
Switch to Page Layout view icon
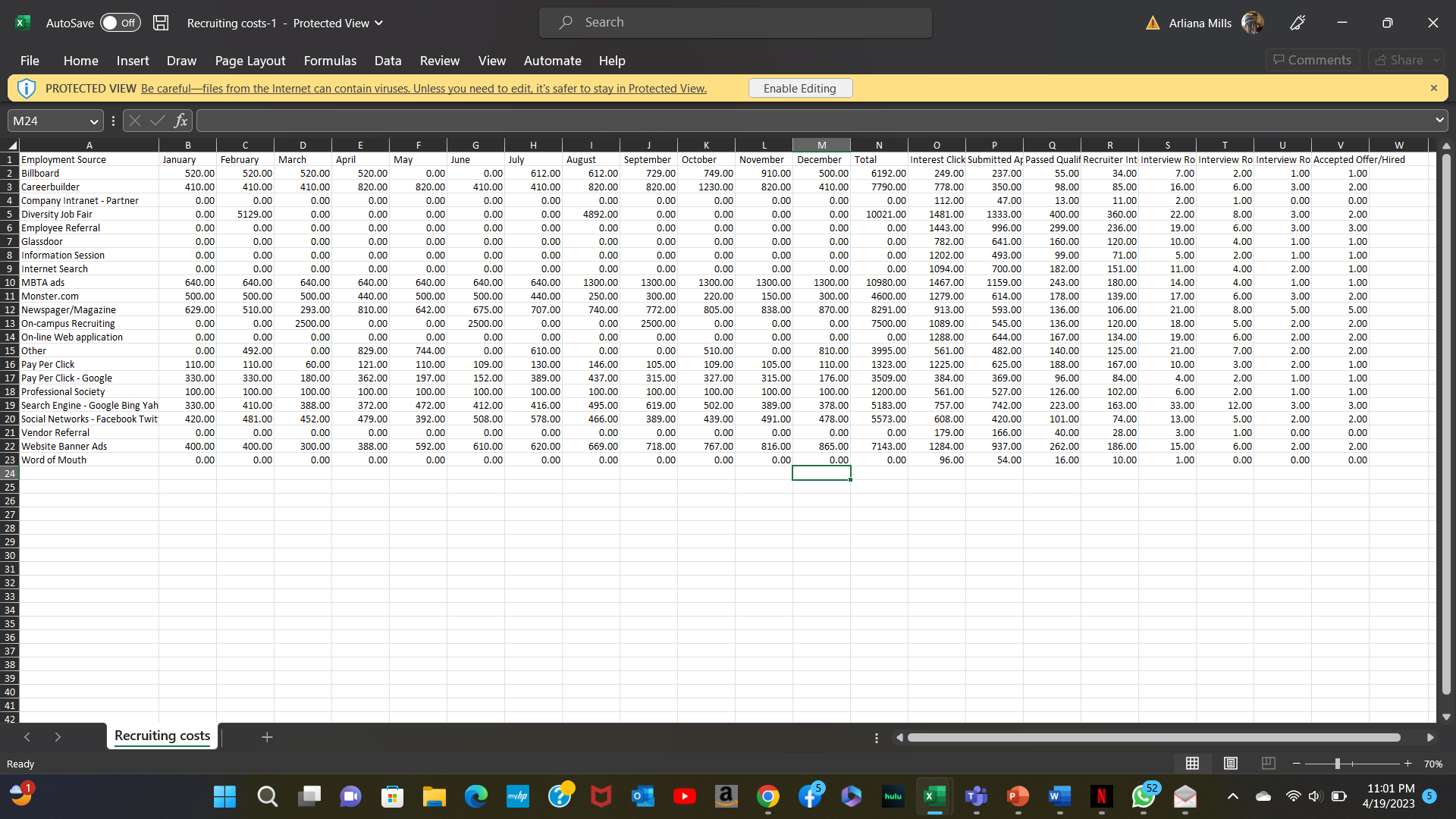[1231, 763]
